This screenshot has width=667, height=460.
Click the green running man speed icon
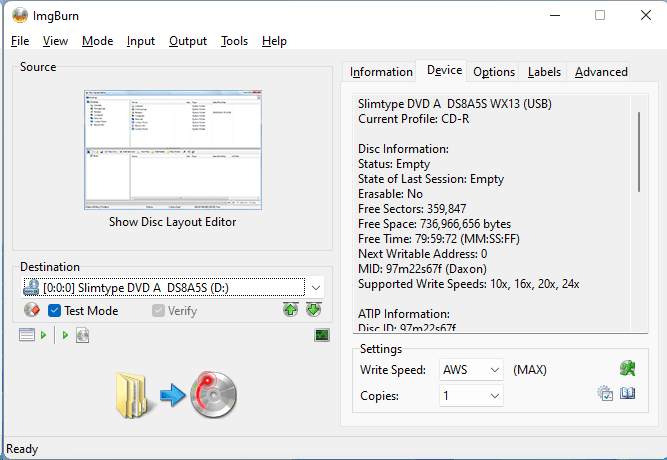(x=628, y=369)
